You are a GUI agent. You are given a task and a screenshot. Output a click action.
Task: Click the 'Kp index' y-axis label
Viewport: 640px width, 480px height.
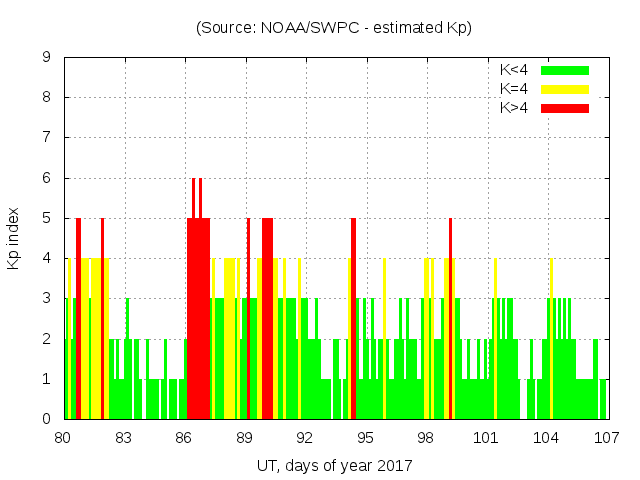(x=14, y=239)
